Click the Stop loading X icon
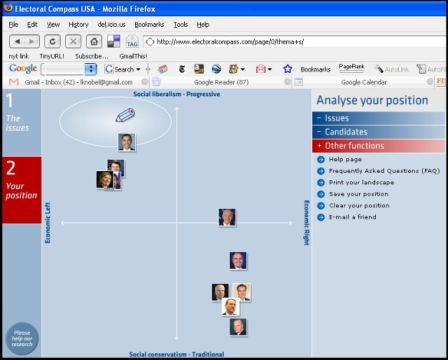 [x=73, y=42]
